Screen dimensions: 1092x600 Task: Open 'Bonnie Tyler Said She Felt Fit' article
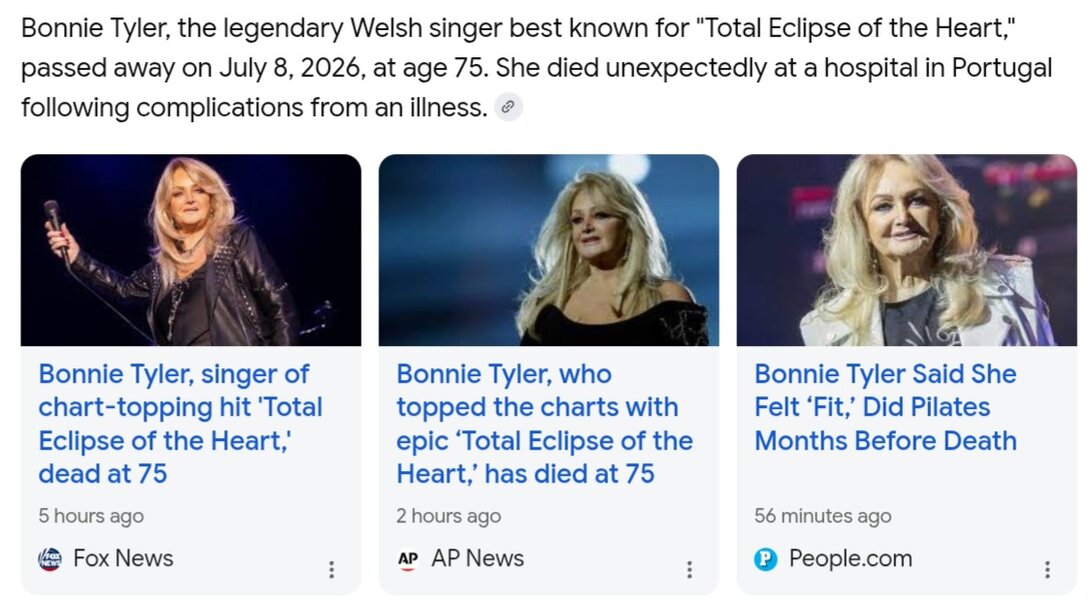tap(886, 407)
